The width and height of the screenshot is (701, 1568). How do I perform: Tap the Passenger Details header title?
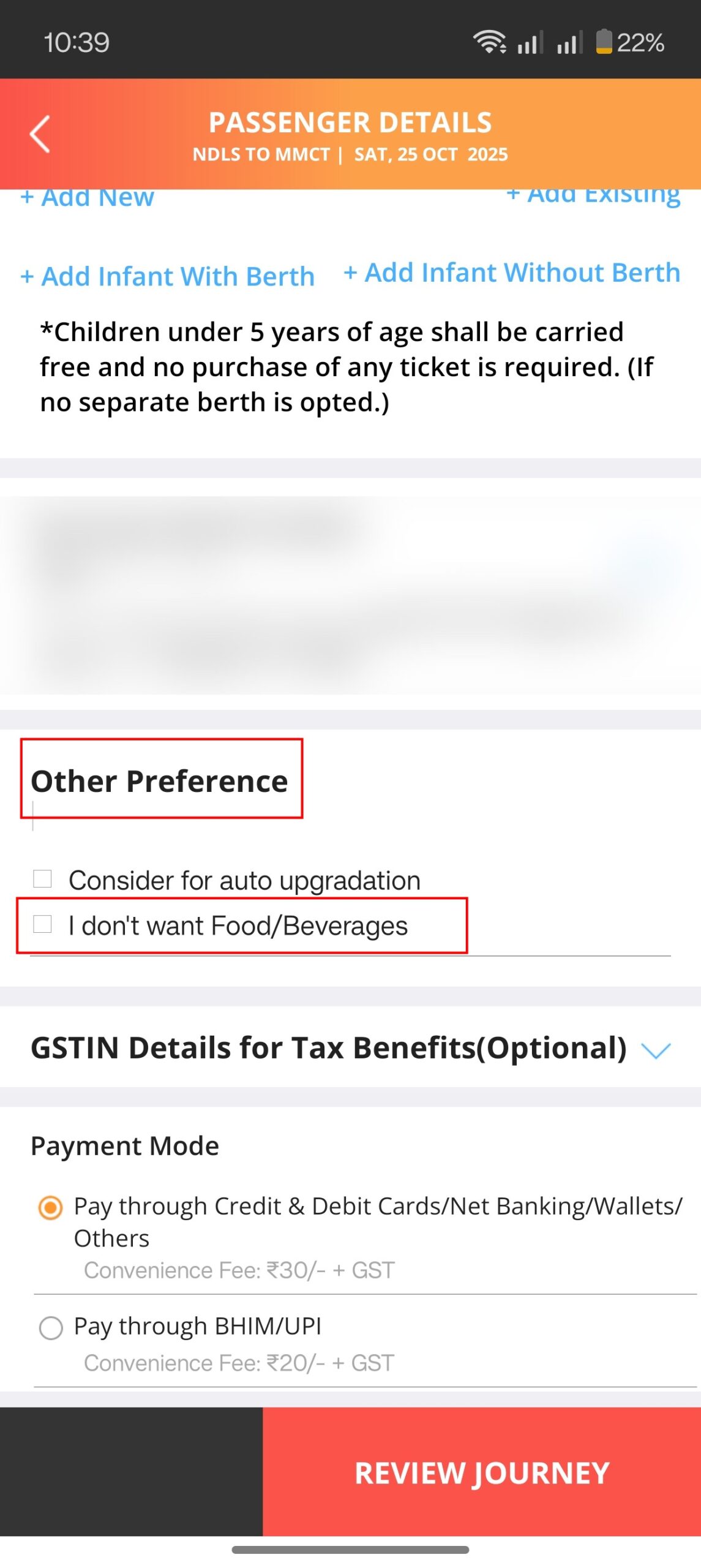[x=350, y=123]
